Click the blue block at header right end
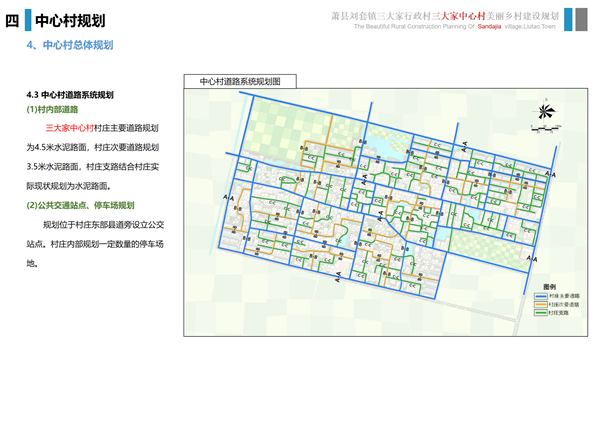This screenshot has width=600, height=424. tap(582, 20)
